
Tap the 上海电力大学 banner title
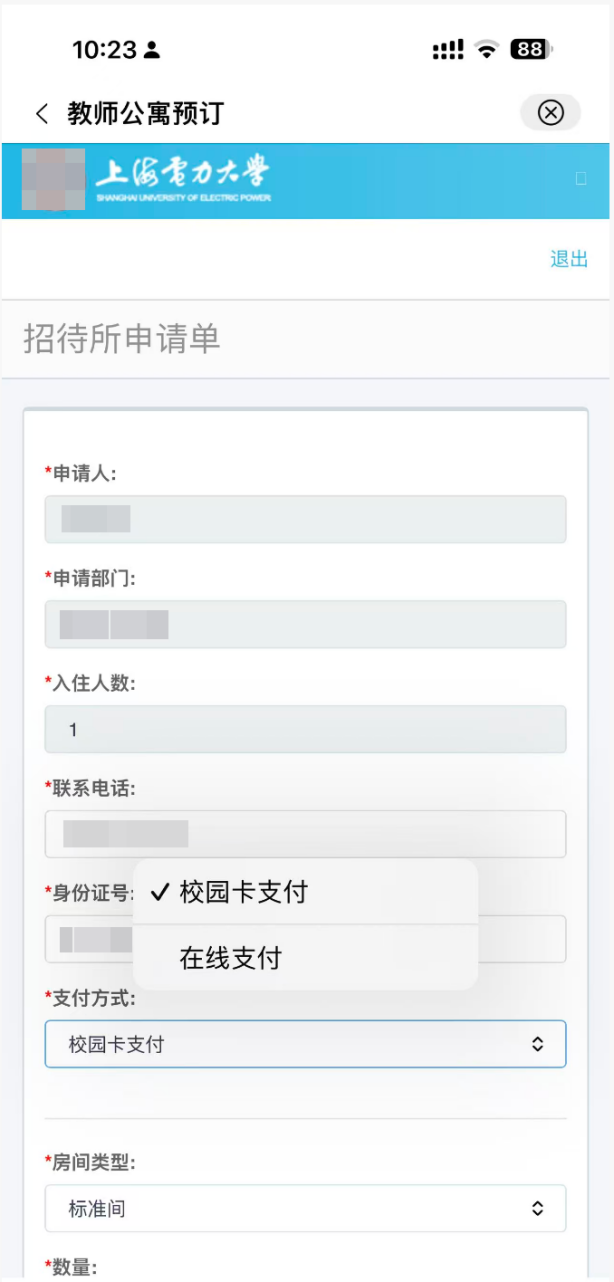pyautogui.click(x=183, y=180)
